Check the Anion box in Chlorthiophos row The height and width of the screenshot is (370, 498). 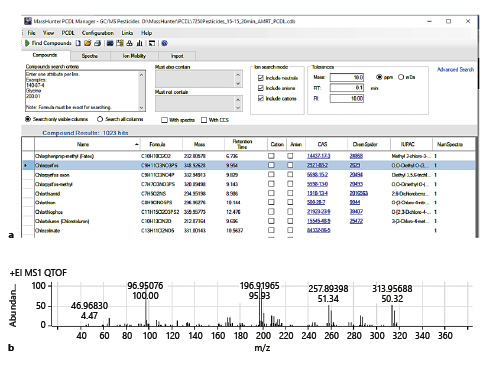click(290, 212)
